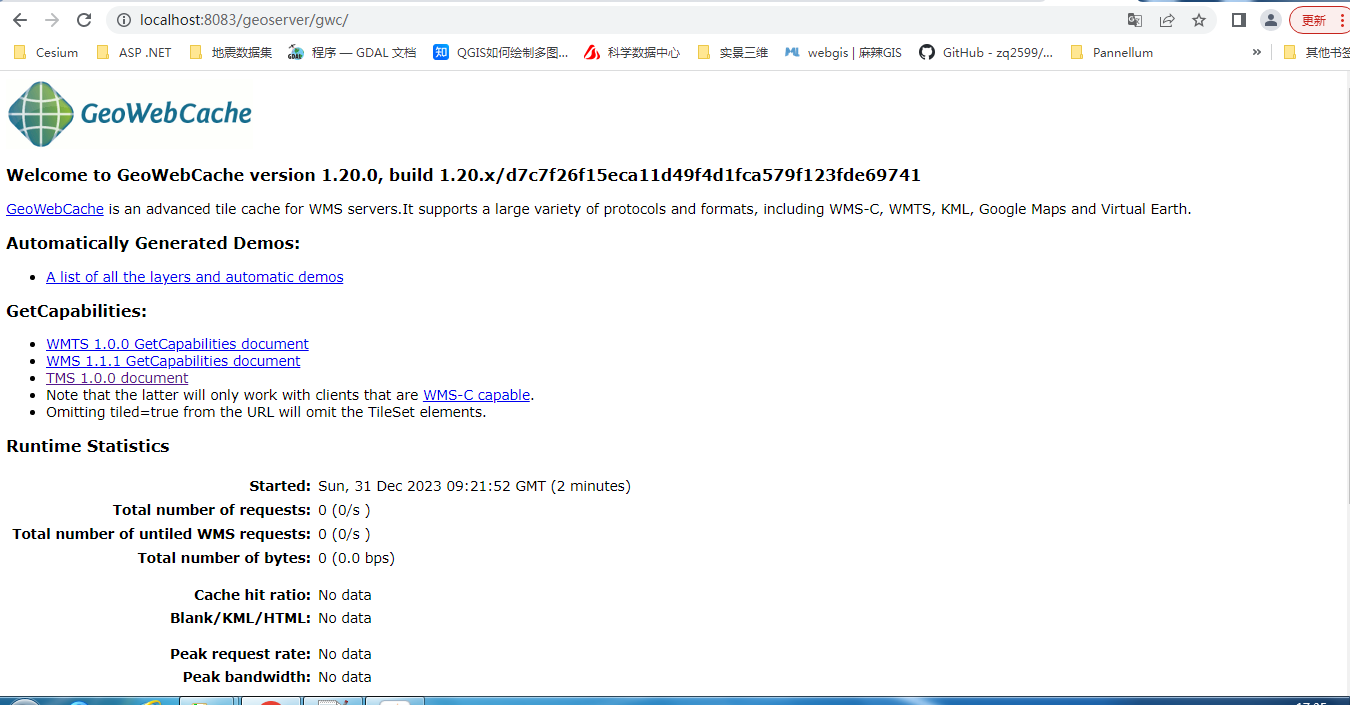Viewport: 1350px width, 705px height.
Task: Open list of all layers and automatic demos
Action: 195,277
